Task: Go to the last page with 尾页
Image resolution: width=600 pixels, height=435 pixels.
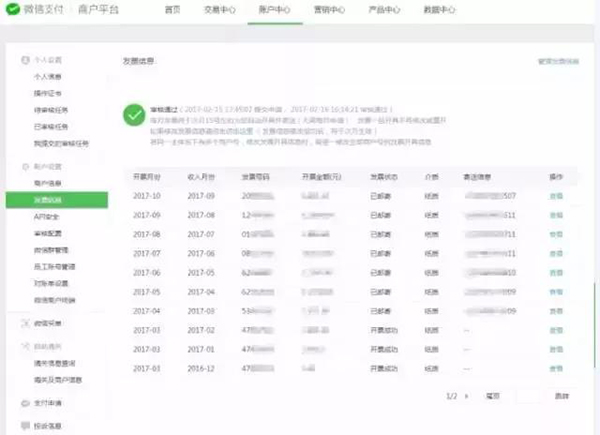Action: tap(492, 396)
